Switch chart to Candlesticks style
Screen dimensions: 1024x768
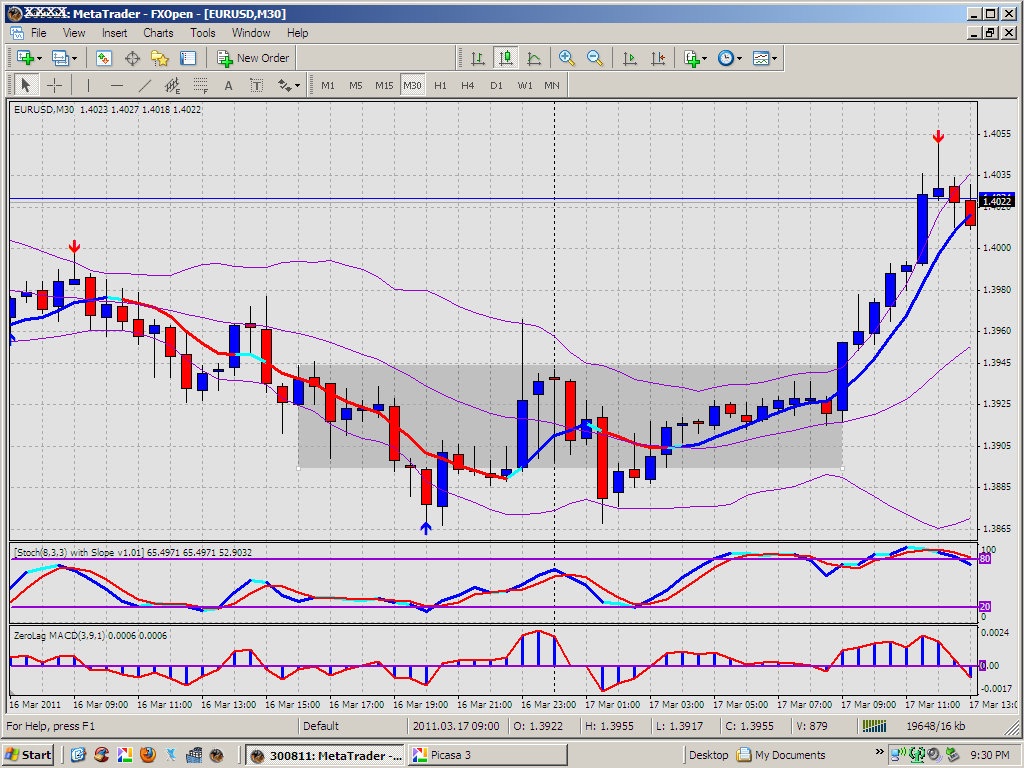point(505,58)
